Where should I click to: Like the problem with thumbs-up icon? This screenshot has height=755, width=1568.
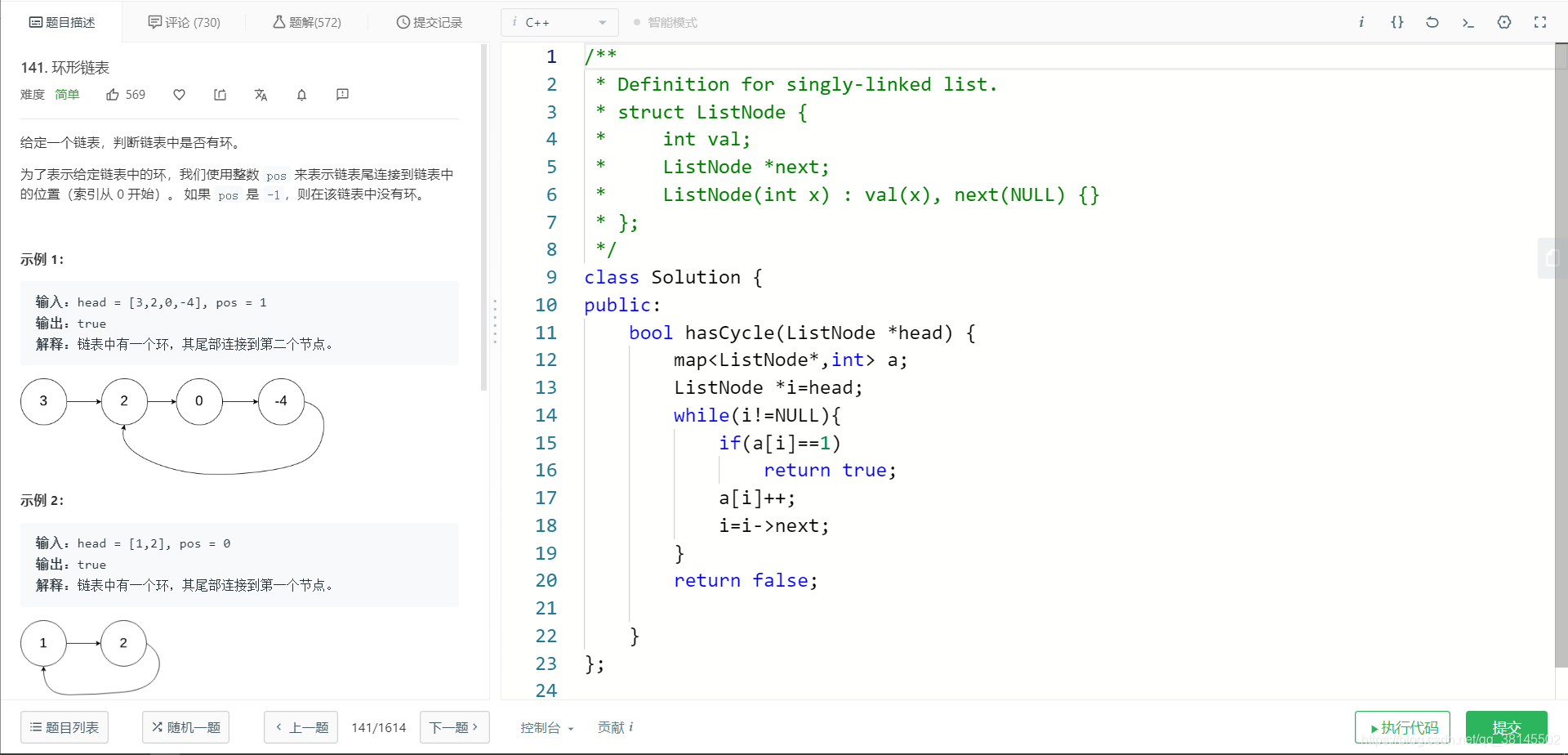click(x=113, y=95)
